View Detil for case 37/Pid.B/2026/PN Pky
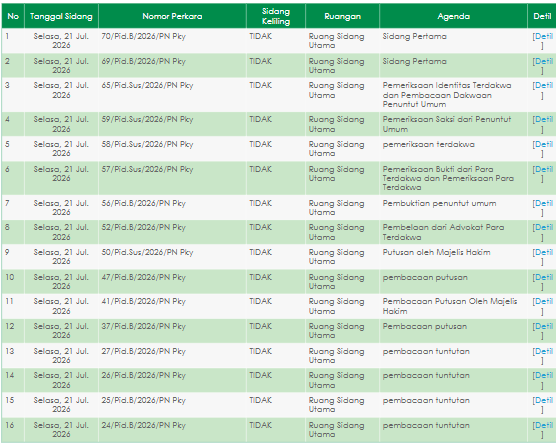The height and width of the screenshot is (445, 556). (x=544, y=326)
